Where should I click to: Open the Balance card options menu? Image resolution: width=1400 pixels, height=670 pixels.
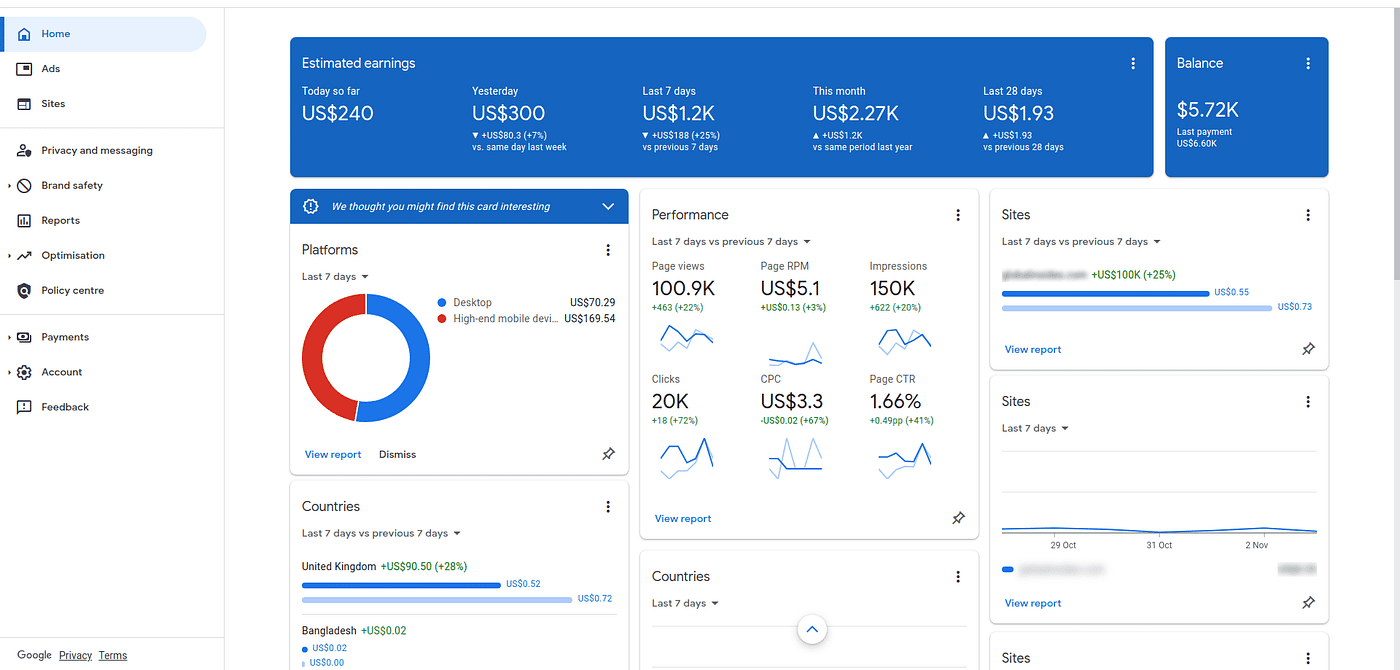1308,62
